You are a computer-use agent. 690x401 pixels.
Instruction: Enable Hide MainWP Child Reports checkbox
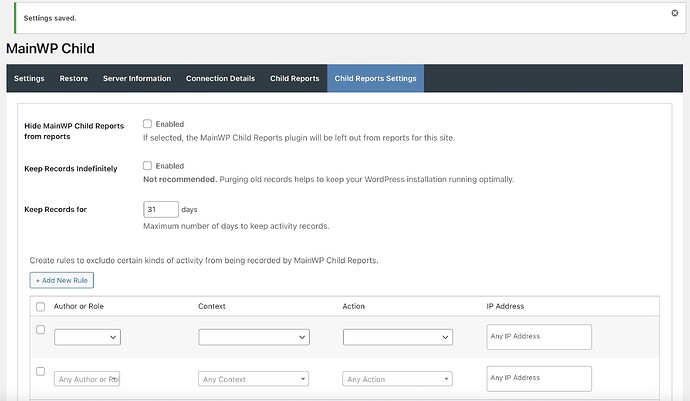tap(147, 124)
